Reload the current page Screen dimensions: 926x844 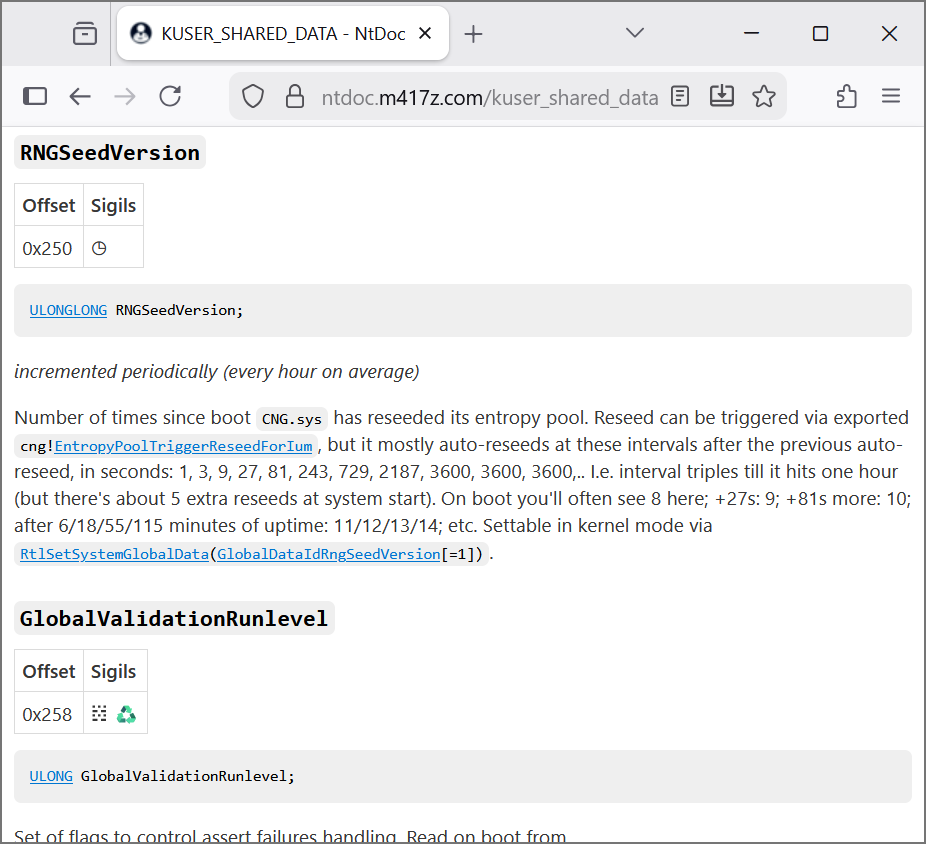170,96
